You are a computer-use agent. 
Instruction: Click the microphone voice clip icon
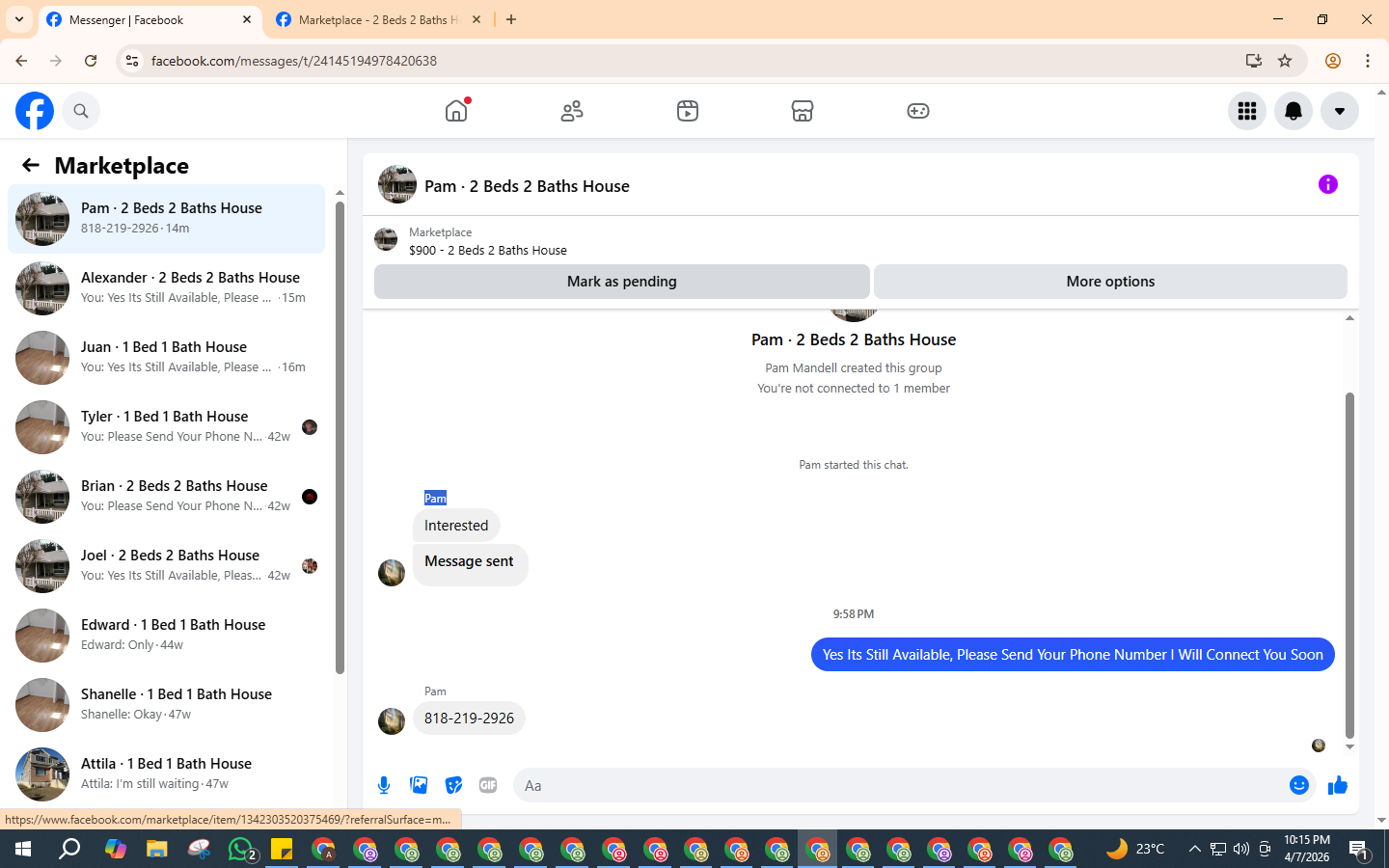click(x=384, y=785)
